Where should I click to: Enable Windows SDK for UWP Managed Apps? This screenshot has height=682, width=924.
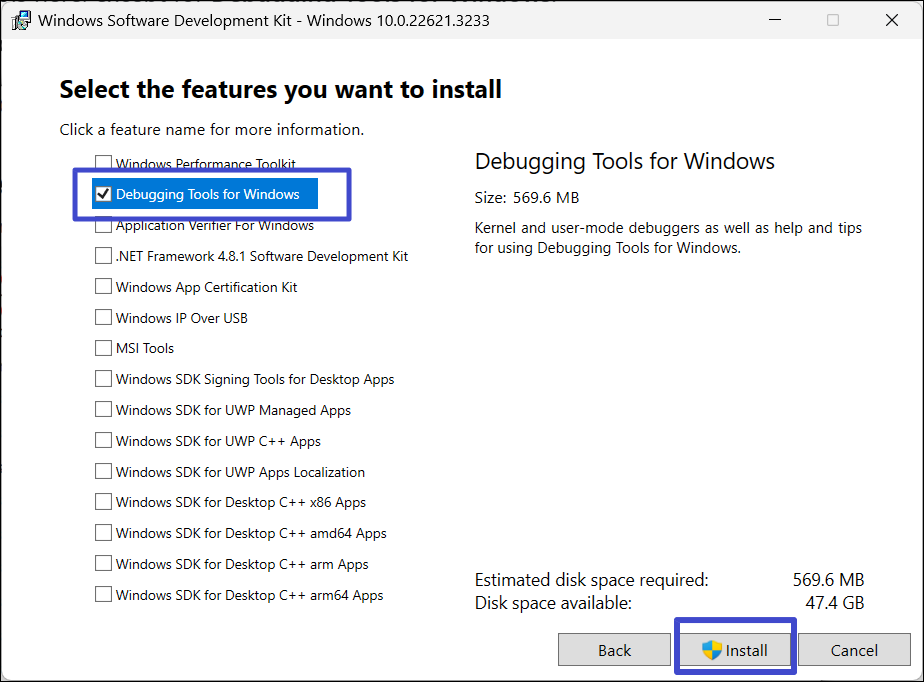pos(103,410)
